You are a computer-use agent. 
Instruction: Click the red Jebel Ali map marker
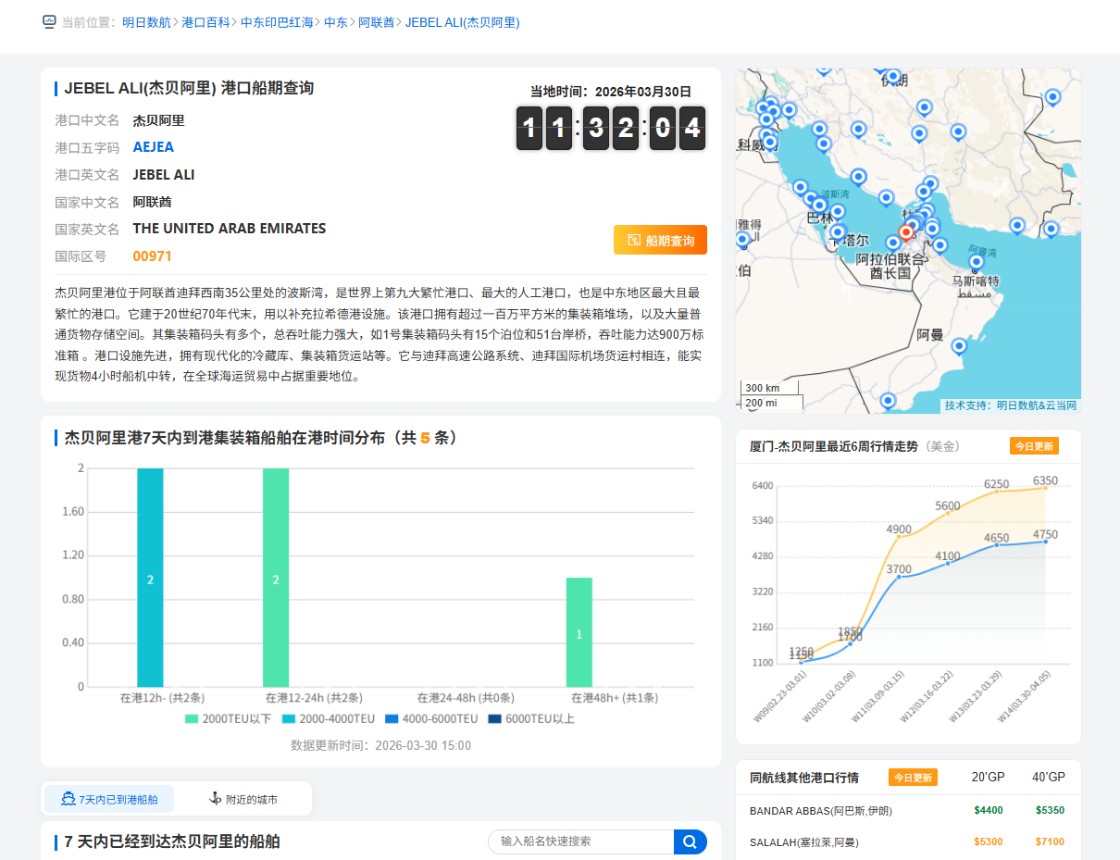[906, 232]
